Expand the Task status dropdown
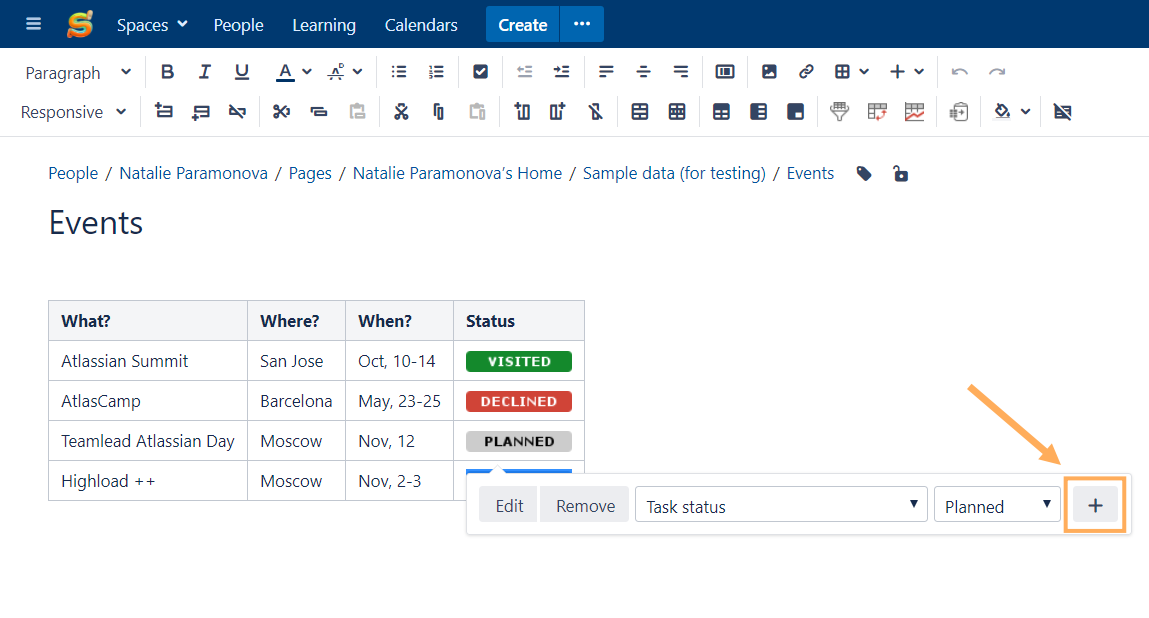1149x618 pixels. (x=781, y=506)
